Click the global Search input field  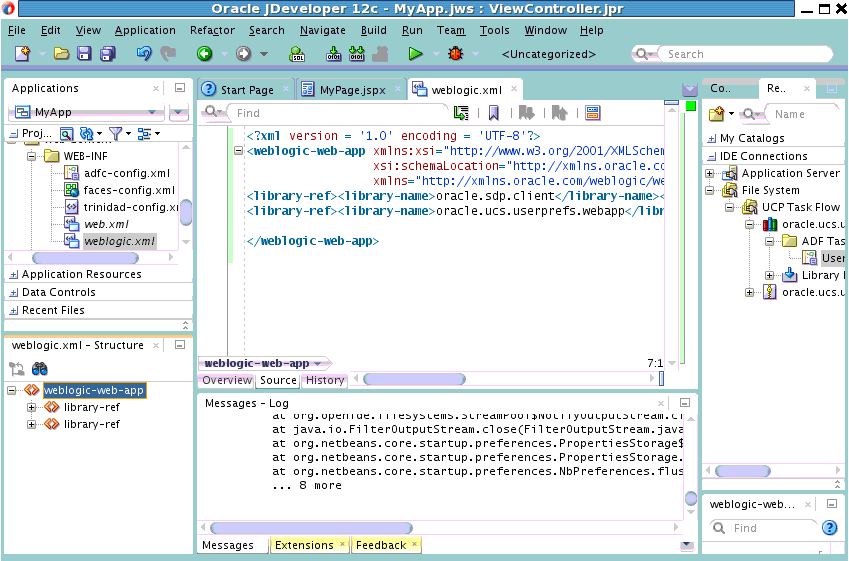[x=744, y=54]
